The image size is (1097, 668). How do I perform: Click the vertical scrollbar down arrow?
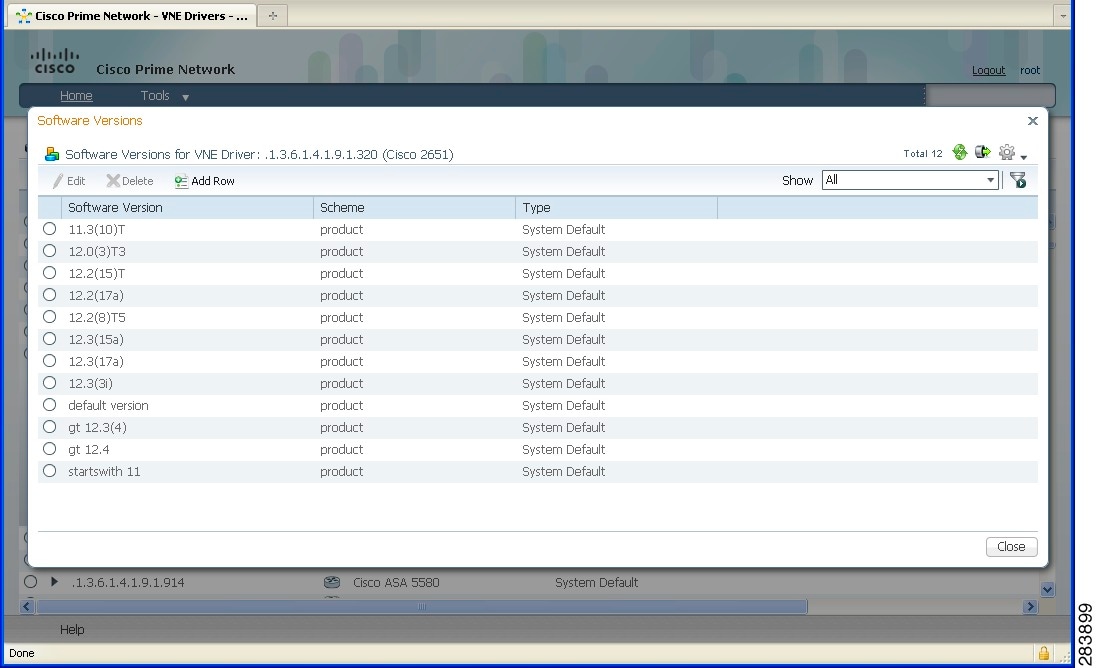click(x=1047, y=590)
